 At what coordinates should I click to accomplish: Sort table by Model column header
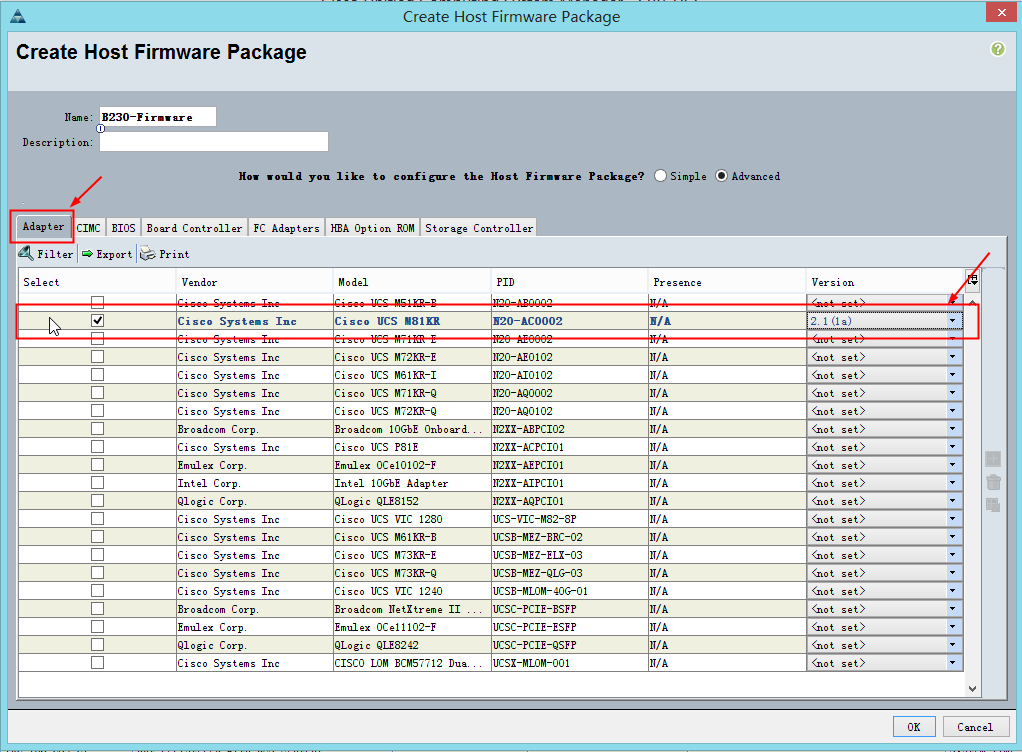point(411,282)
